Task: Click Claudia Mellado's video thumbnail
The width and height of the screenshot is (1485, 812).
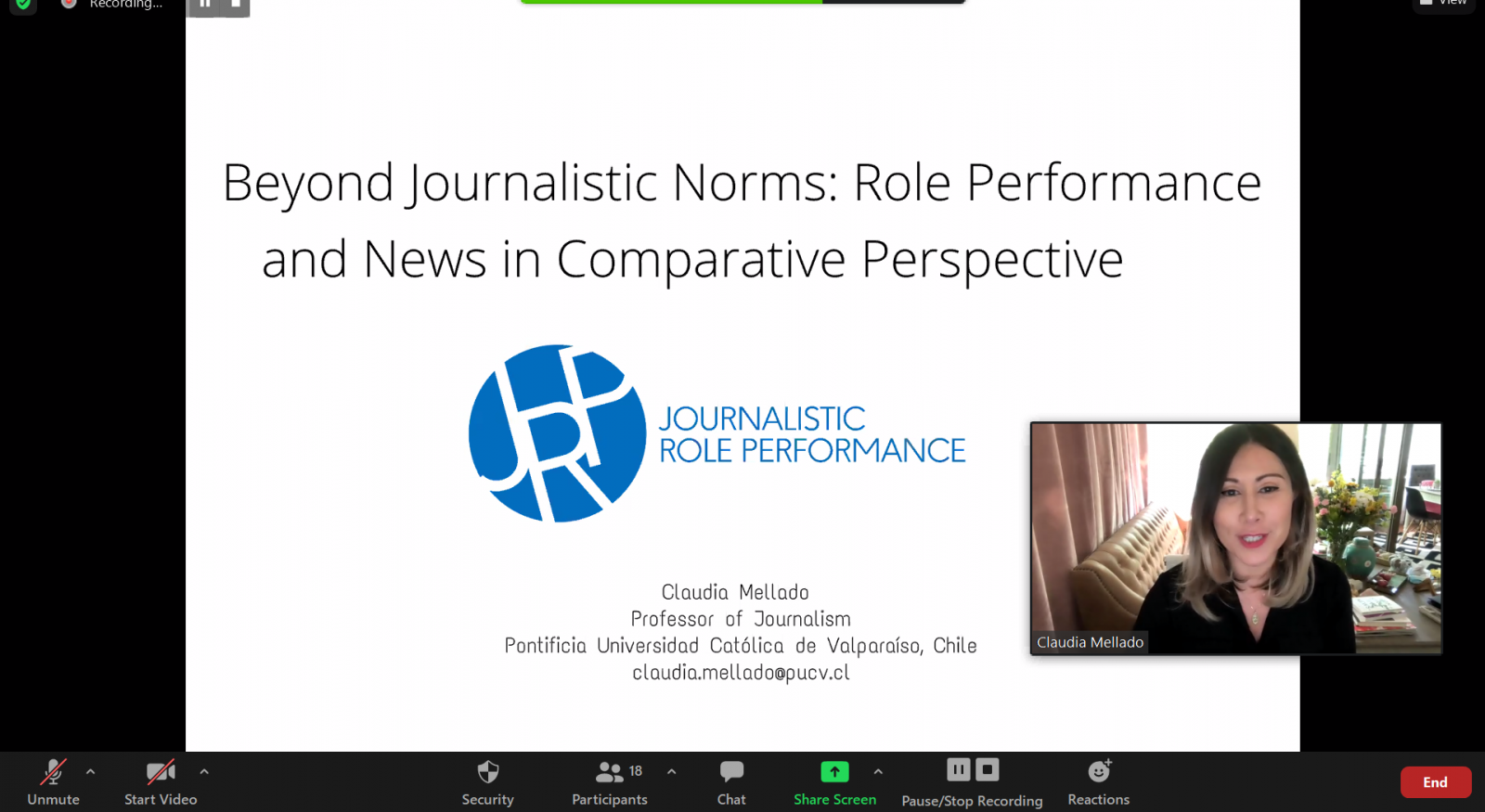Action: 1236,538
